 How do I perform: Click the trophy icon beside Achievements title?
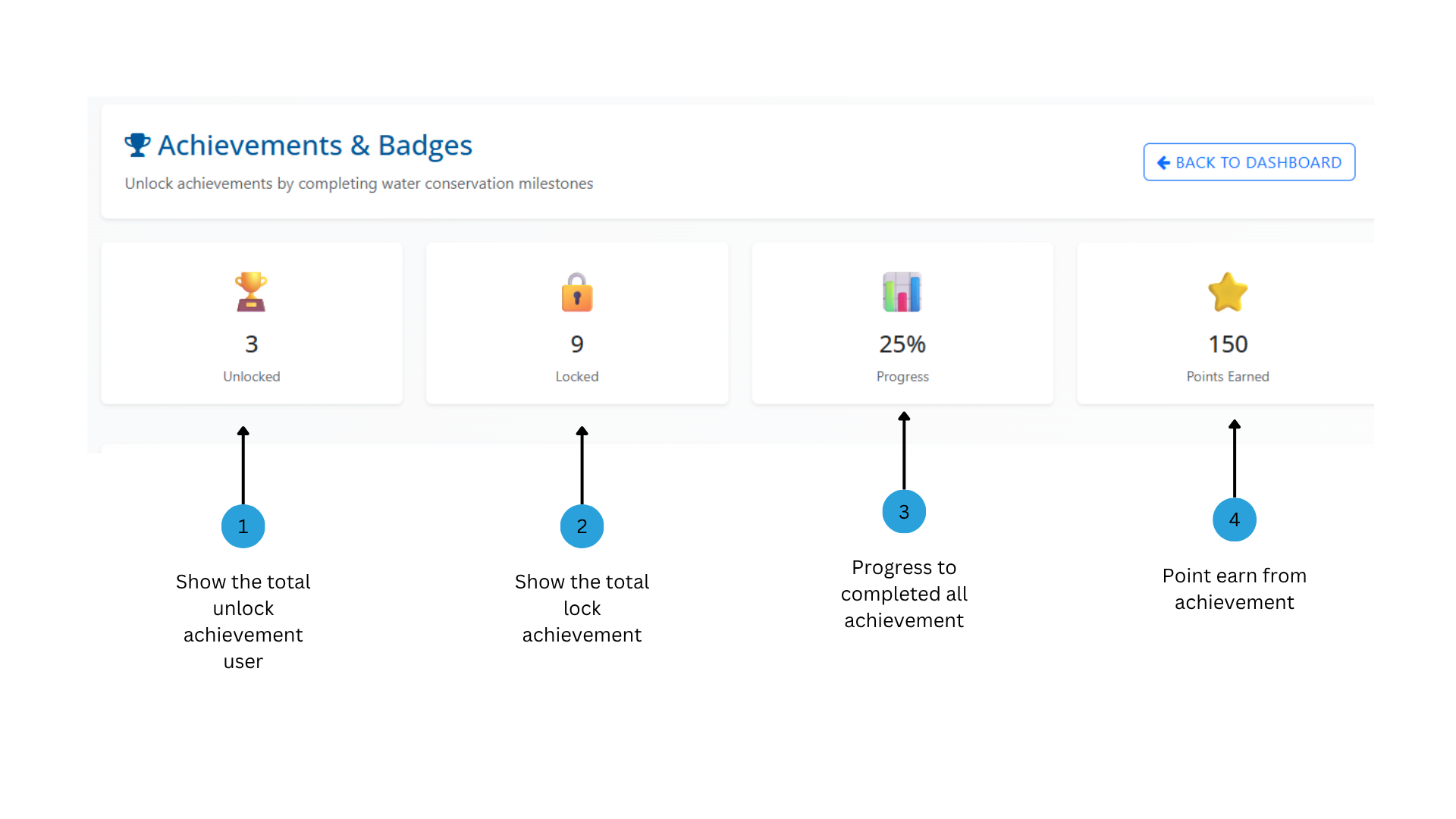pyautogui.click(x=137, y=145)
